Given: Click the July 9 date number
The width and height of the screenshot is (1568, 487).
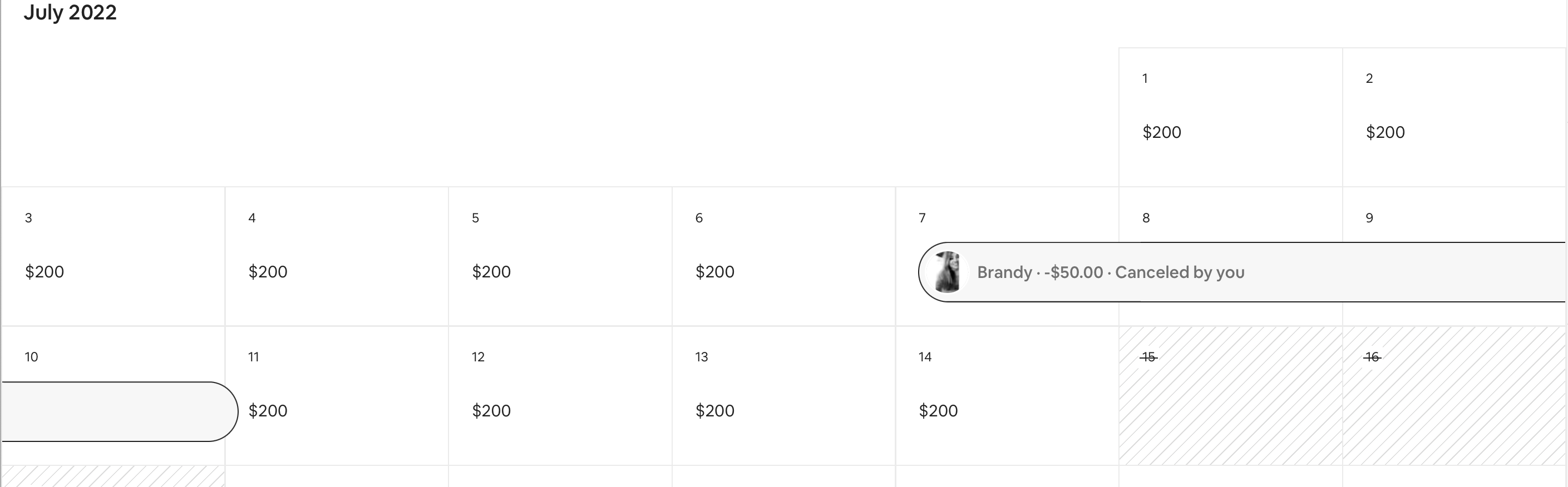Looking at the screenshot, I should (x=1369, y=218).
